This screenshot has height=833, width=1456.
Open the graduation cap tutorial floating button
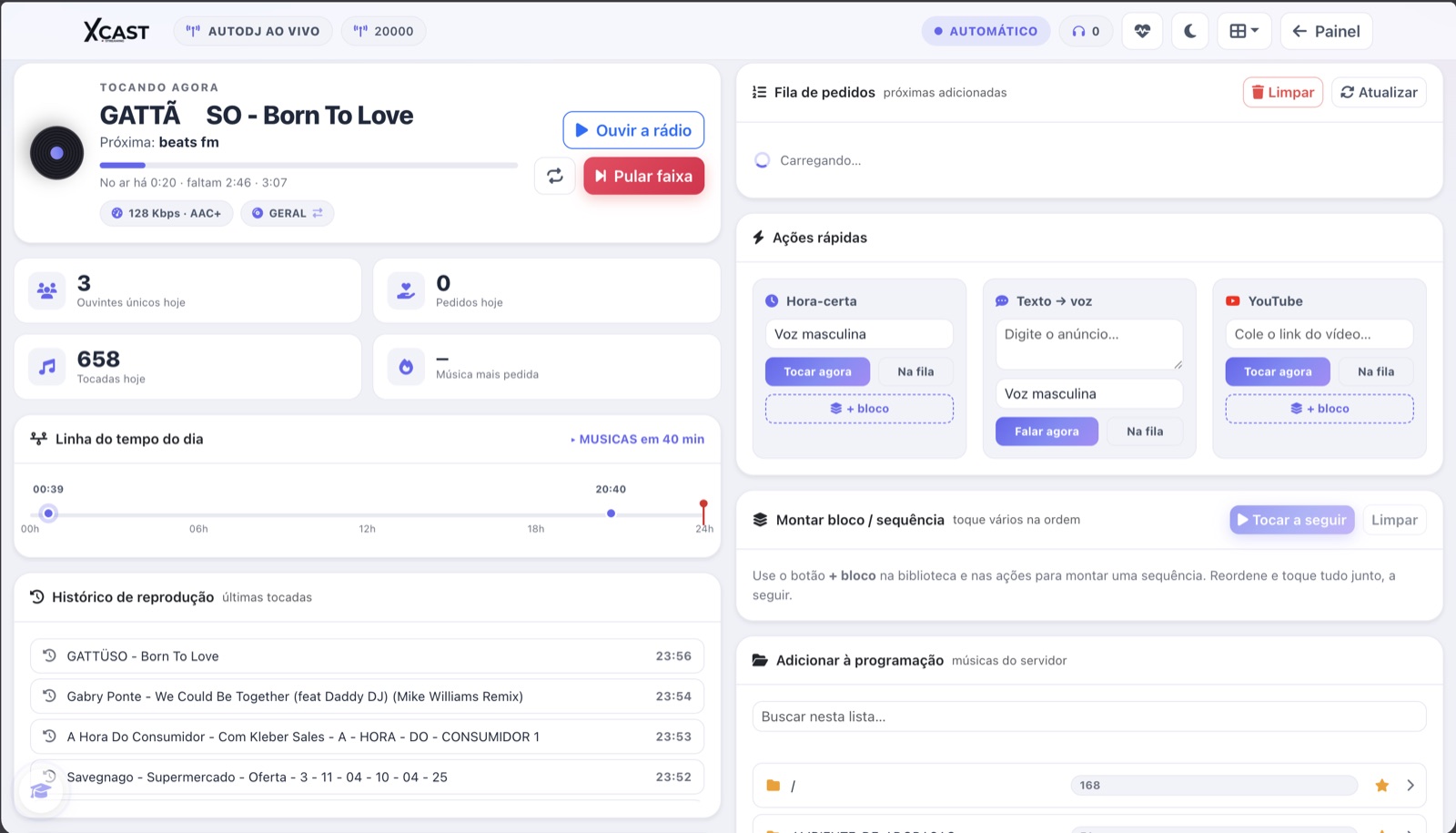tap(40, 790)
